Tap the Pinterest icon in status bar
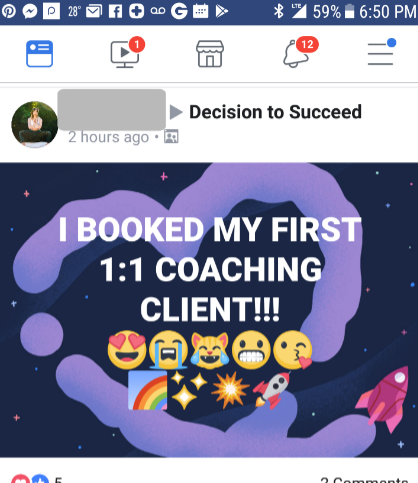The width and height of the screenshot is (418, 483). pyautogui.click(x=9, y=11)
